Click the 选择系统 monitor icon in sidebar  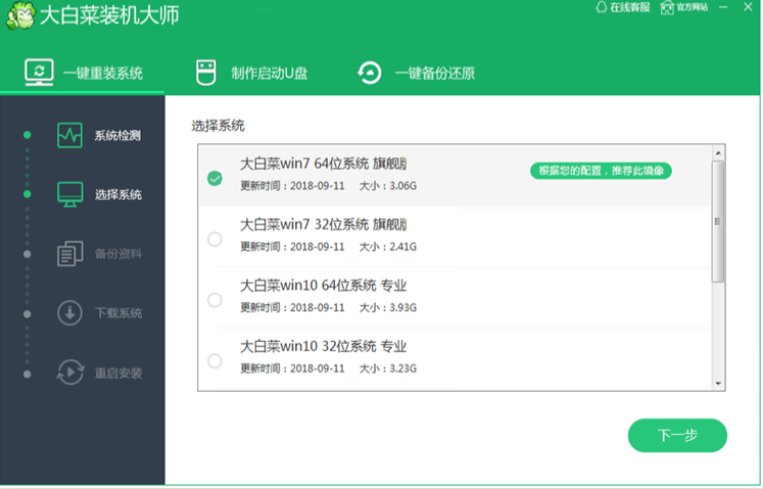(70, 194)
